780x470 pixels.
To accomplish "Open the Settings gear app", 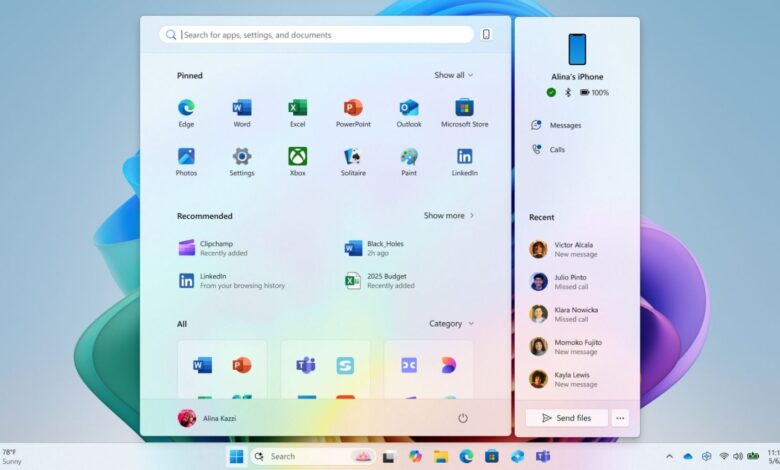I will [242, 162].
